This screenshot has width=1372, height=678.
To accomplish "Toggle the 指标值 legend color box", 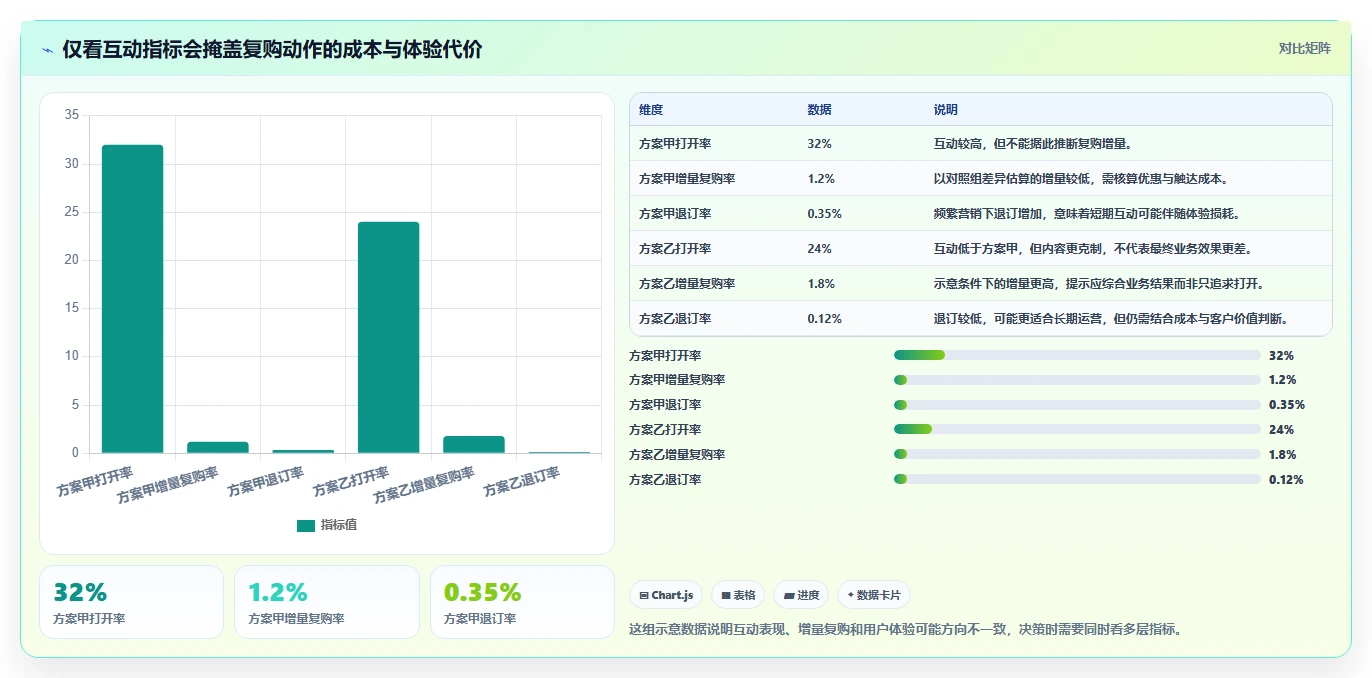I will tap(306, 525).
